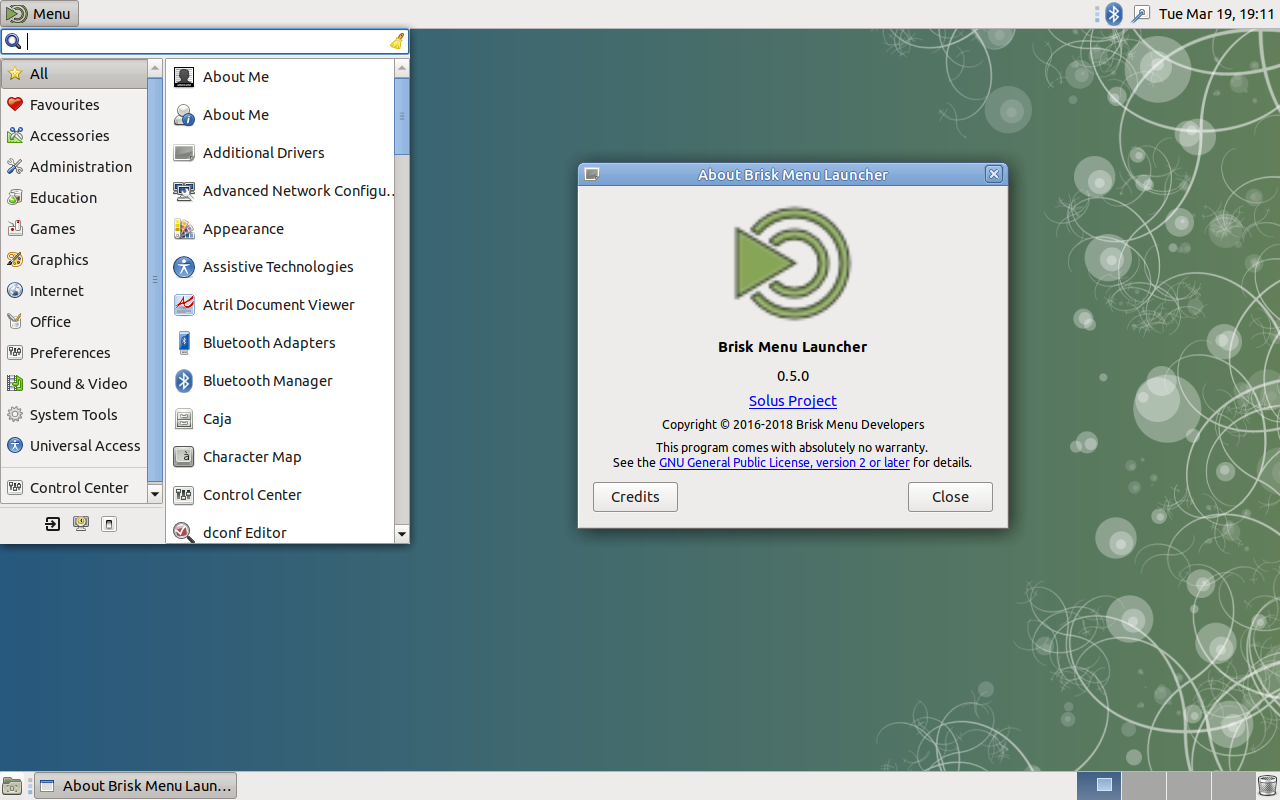This screenshot has width=1280, height=800.
Task: Click the Bluetooth tray icon in top panel
Action: [x=1113, y=14]
